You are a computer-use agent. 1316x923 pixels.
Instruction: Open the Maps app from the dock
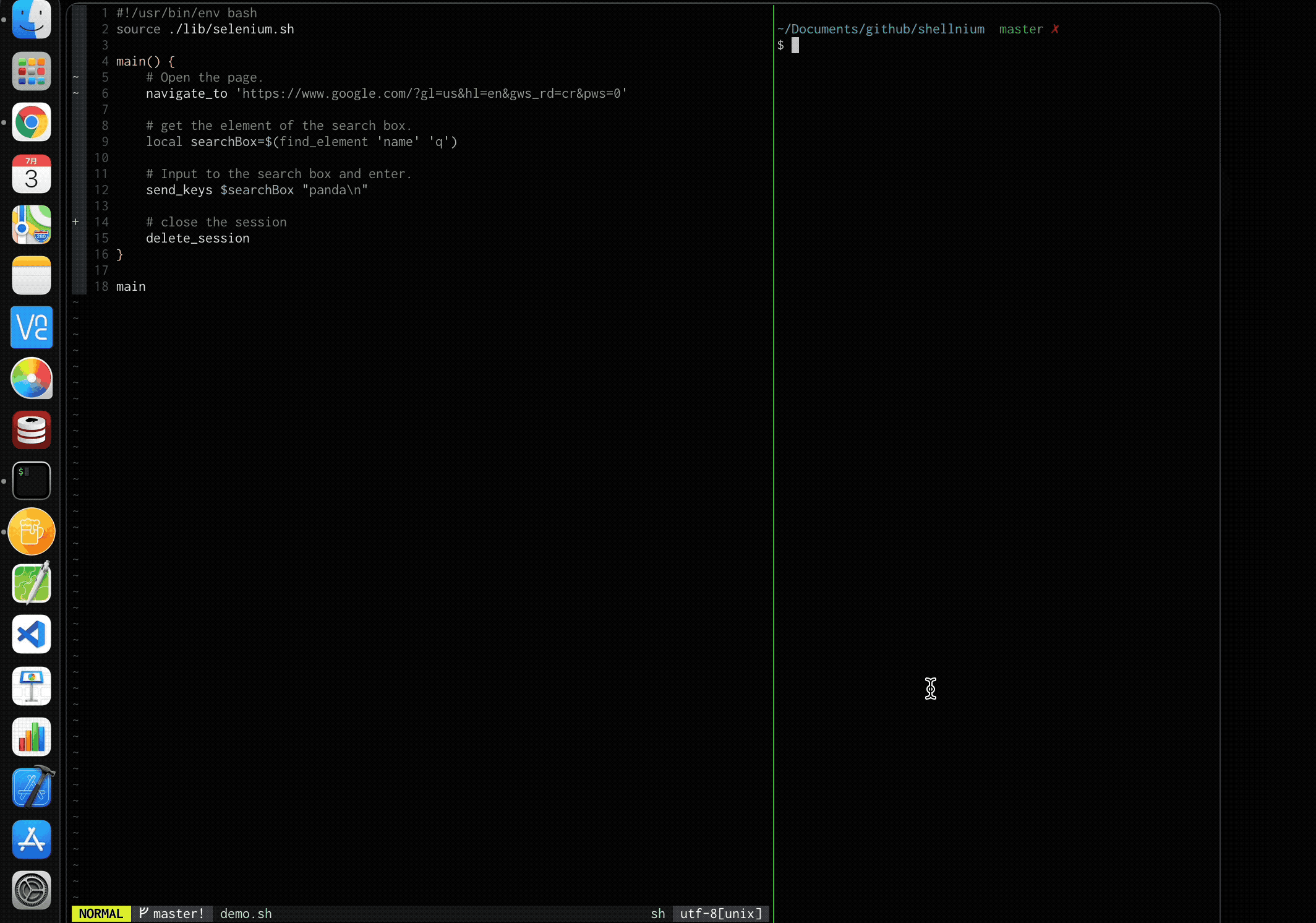click(x=31, y=224)
